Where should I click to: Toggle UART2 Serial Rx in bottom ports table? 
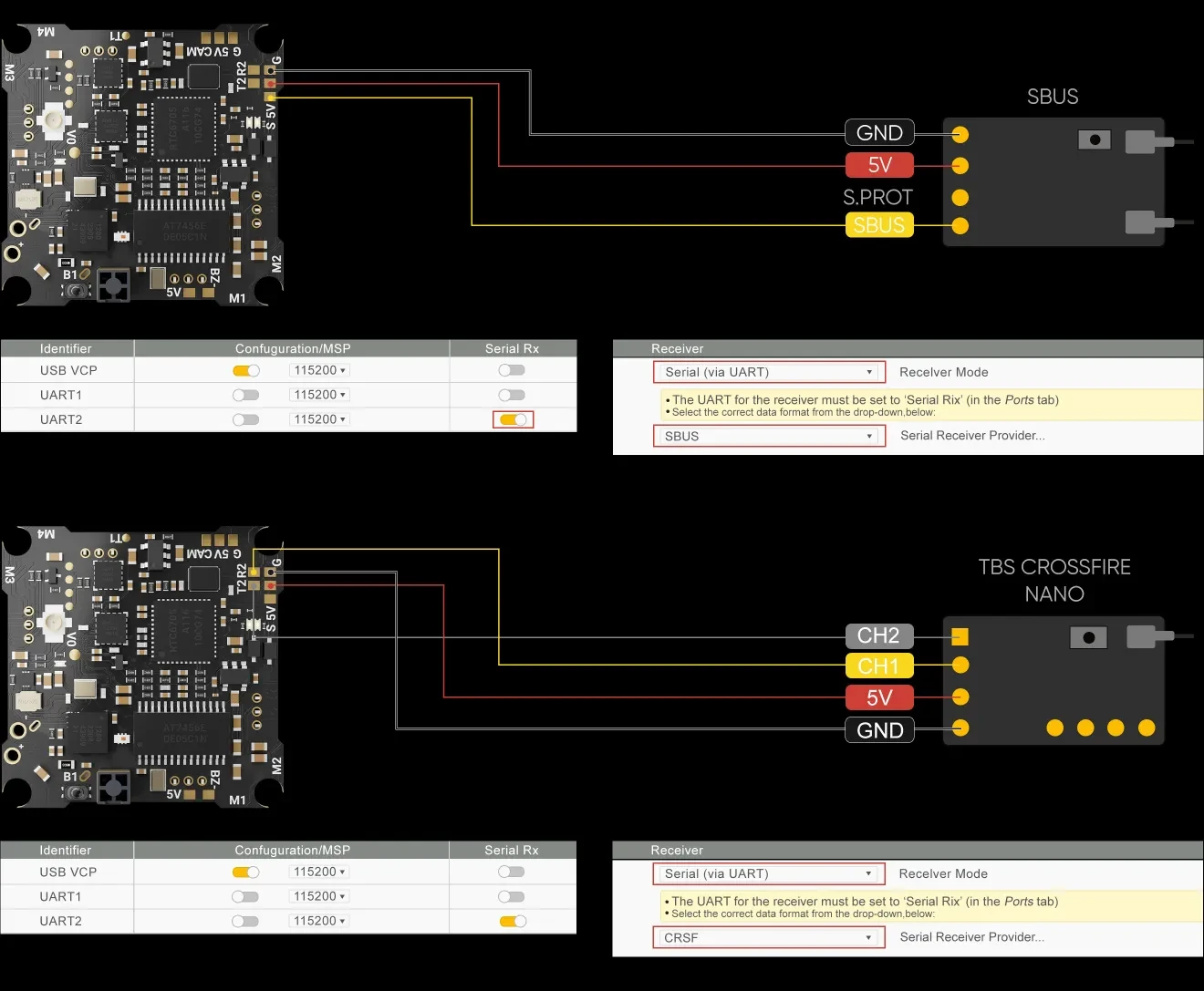[x=513, y=921]
